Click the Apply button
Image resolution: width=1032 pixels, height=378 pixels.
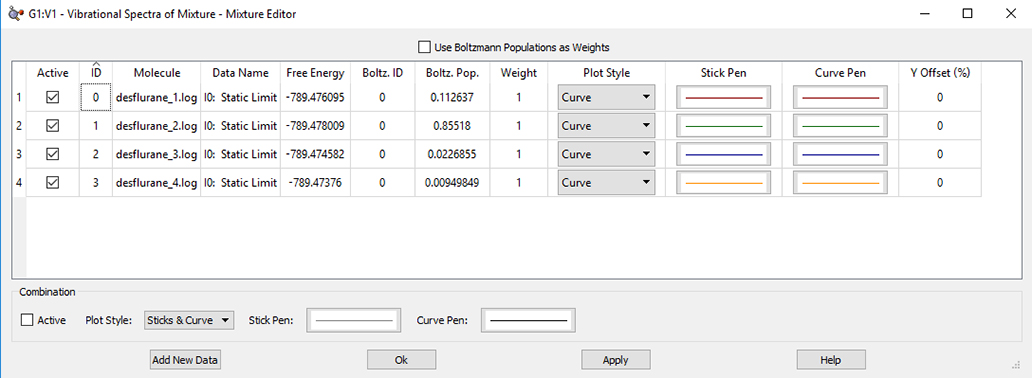615,360
